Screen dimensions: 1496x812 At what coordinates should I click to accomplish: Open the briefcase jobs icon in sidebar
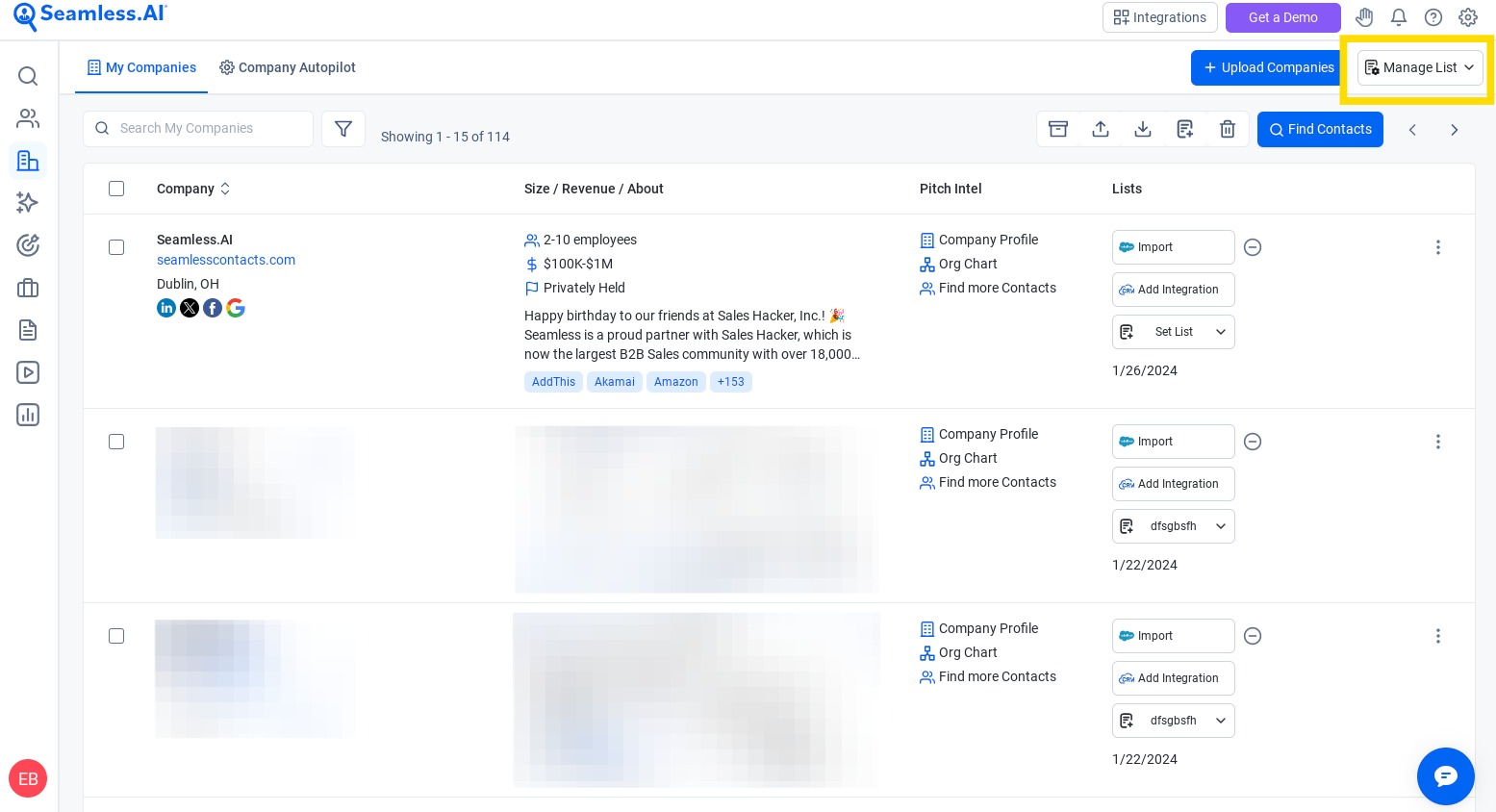tap(28, 288)
